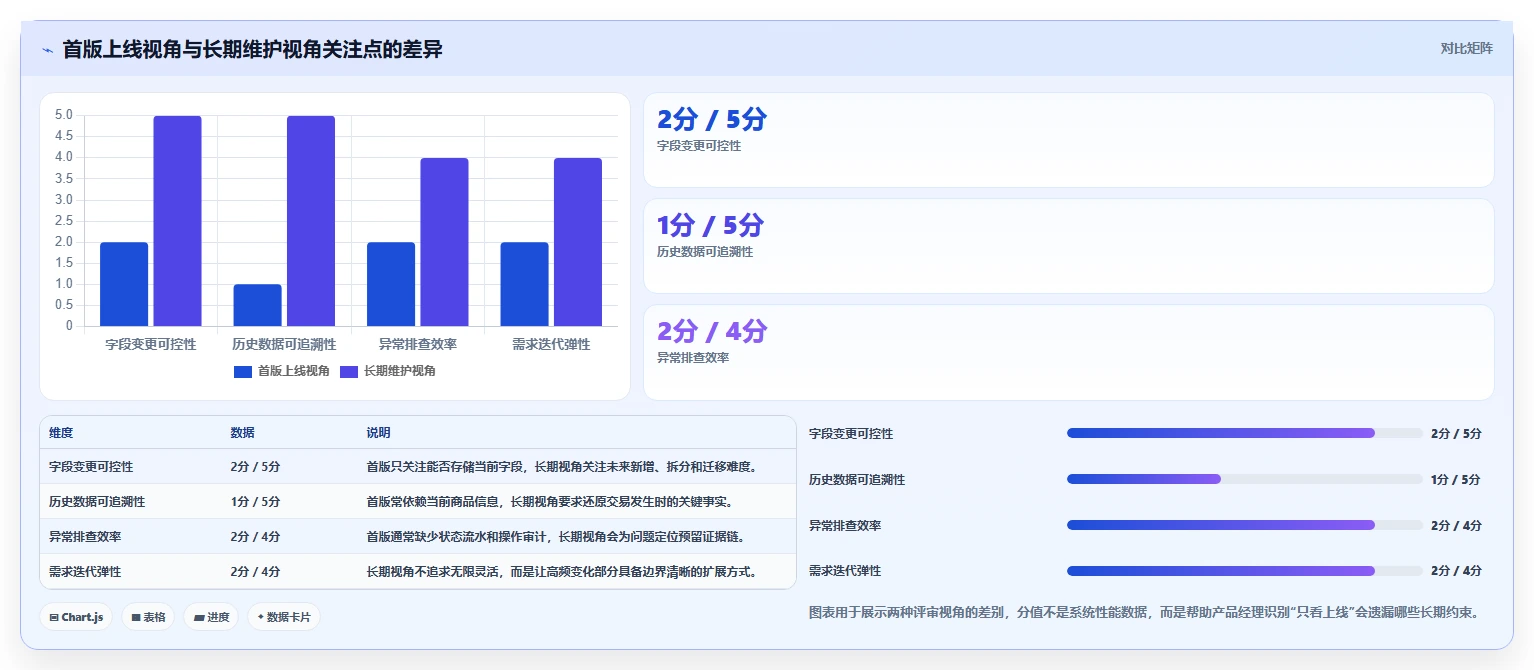This screenshot has width=1534, height=670.
Task: Click the footnote text starting 图表用于展示两种评审视角
Action: [x=1143, y=612]
